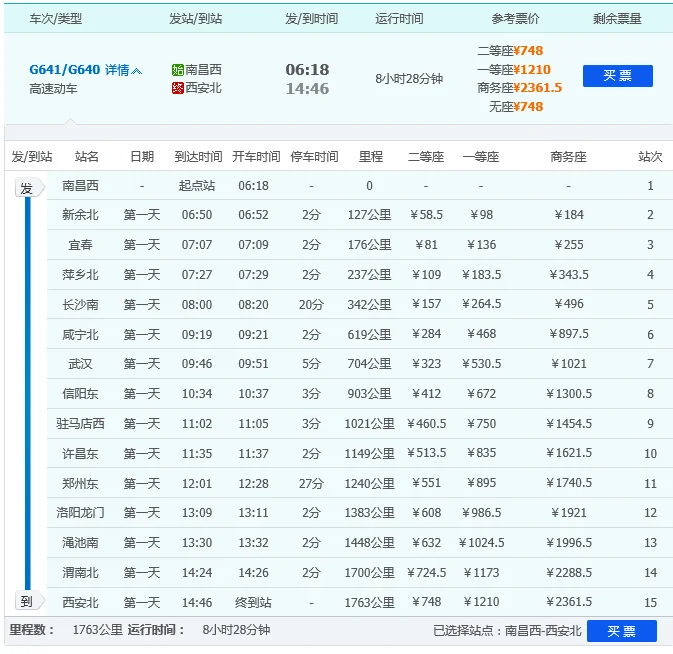Click the 洛阳龙门 station row name
The image size is (673, 654).
click(x=80, y=513)
